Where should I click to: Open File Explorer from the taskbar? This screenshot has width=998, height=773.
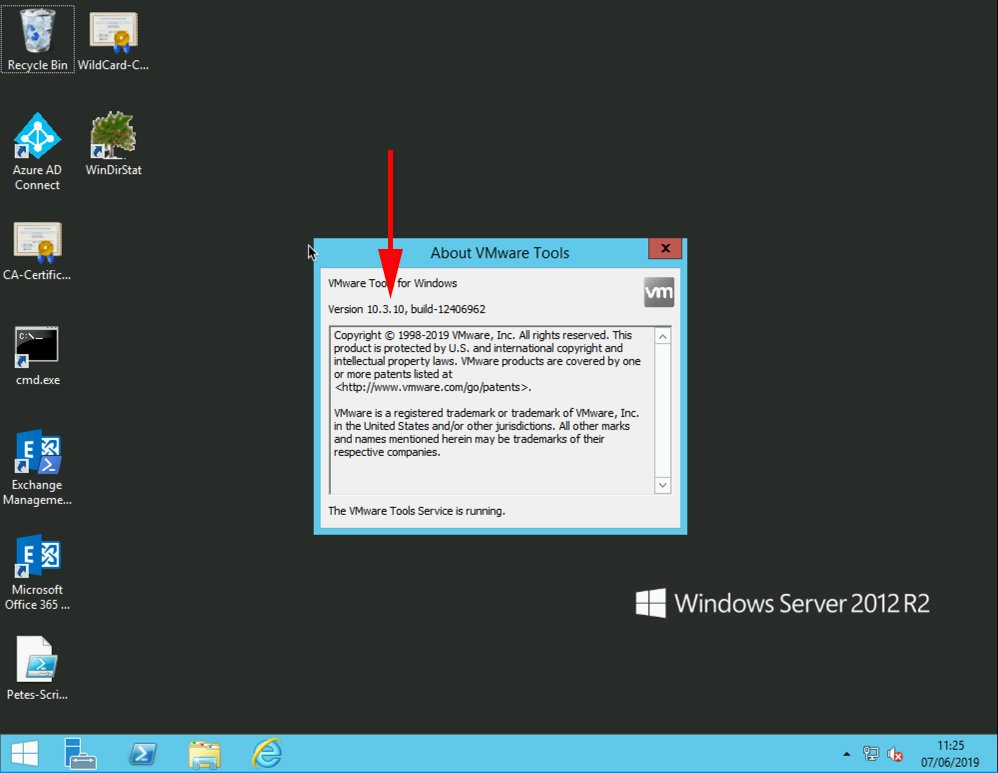click(204, 754)
